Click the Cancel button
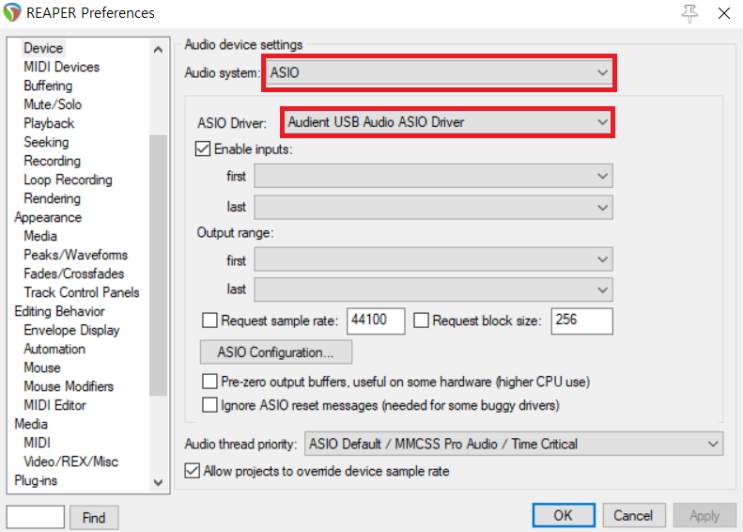Image resolution: width=743 pixels, height=532 pixels. pos(634,515)
